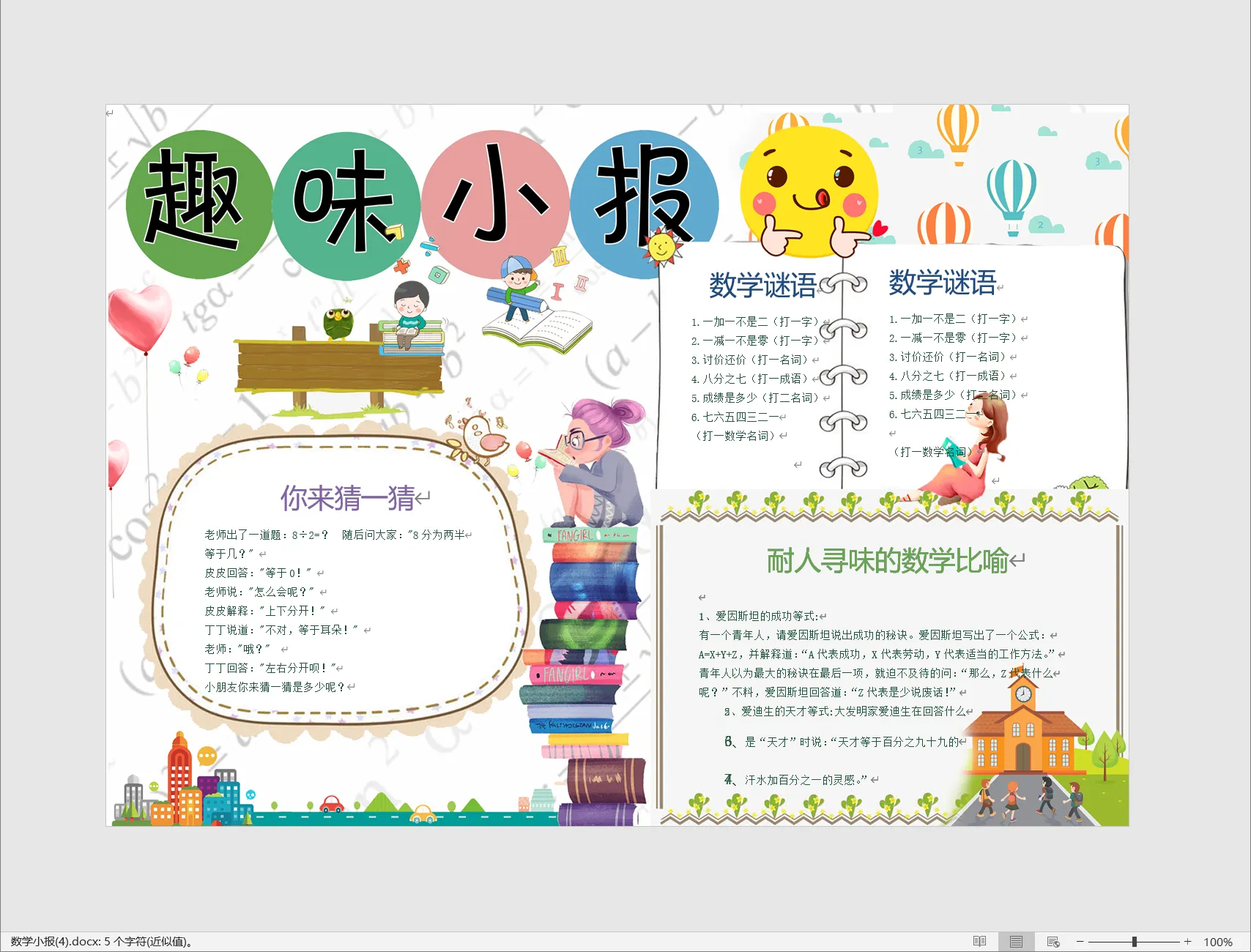Viewport: 1251px width, 952px height.
Task: Switch to Read Mode view
Action: (x=979, y=942)
